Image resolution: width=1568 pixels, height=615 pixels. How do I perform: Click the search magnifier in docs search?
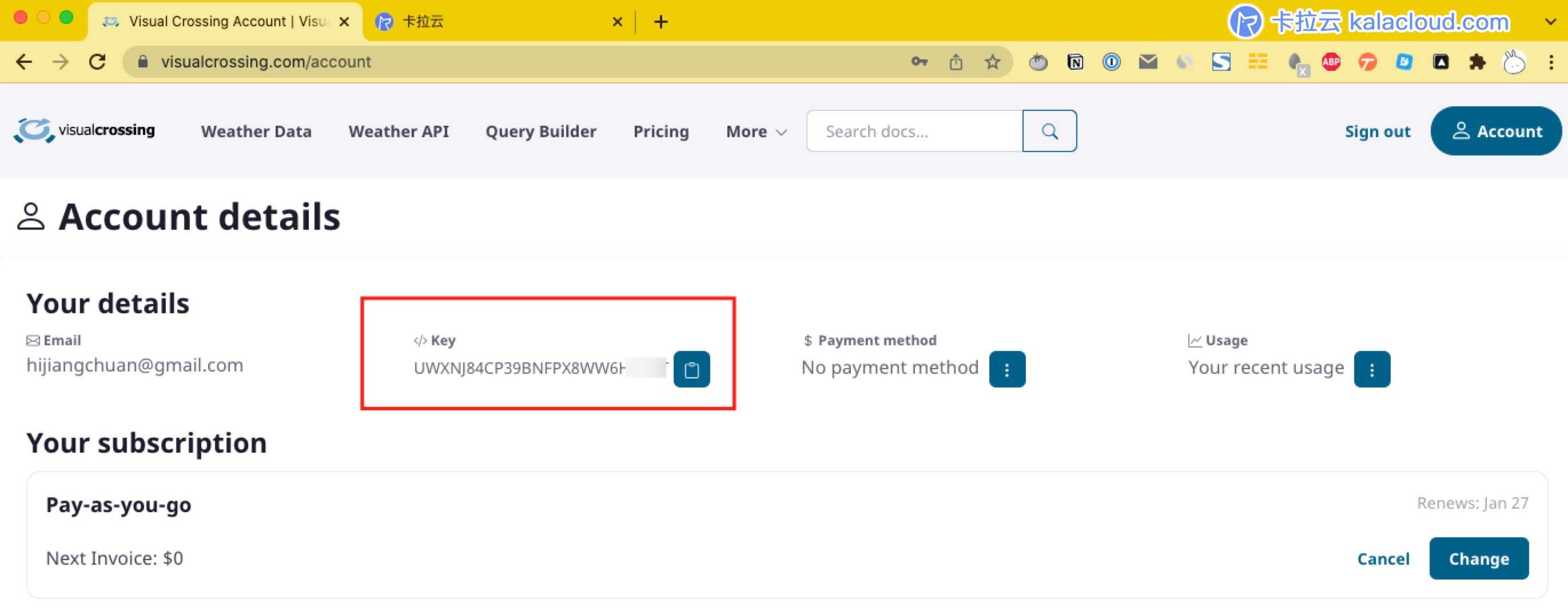(x=1049, y=130)
